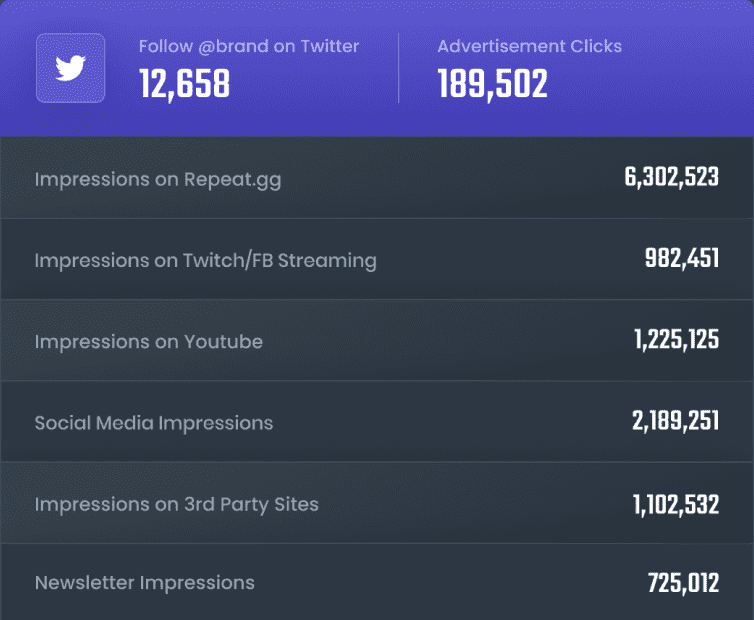This screenshot has width=754, height=620.
Task: Click the Advertisement Clicks heading
Action: (x=529, y=46)
